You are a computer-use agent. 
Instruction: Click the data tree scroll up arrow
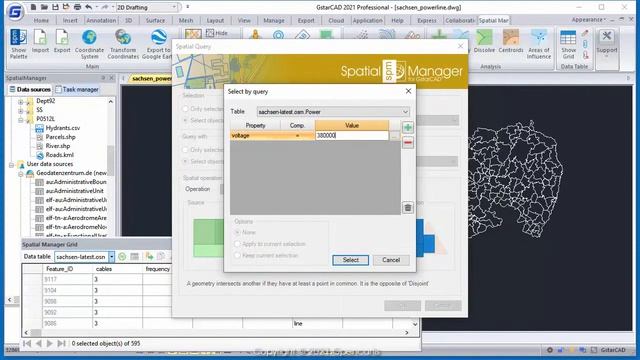click(x=111, y=101)
